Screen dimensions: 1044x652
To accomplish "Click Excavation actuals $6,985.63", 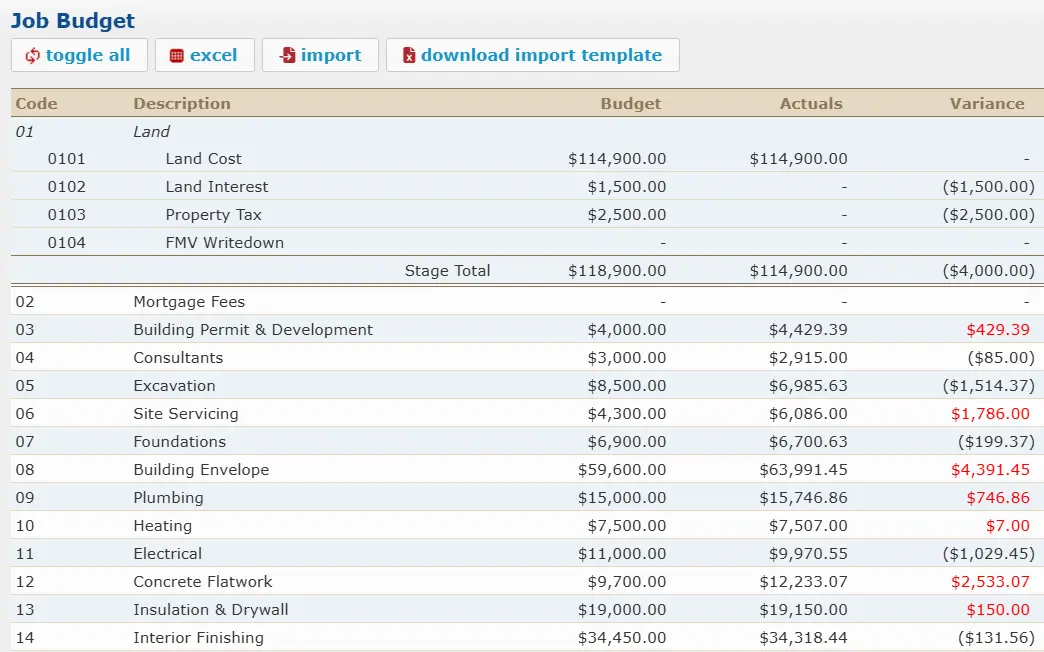I will pyautogui.click(x=808, y=385).
